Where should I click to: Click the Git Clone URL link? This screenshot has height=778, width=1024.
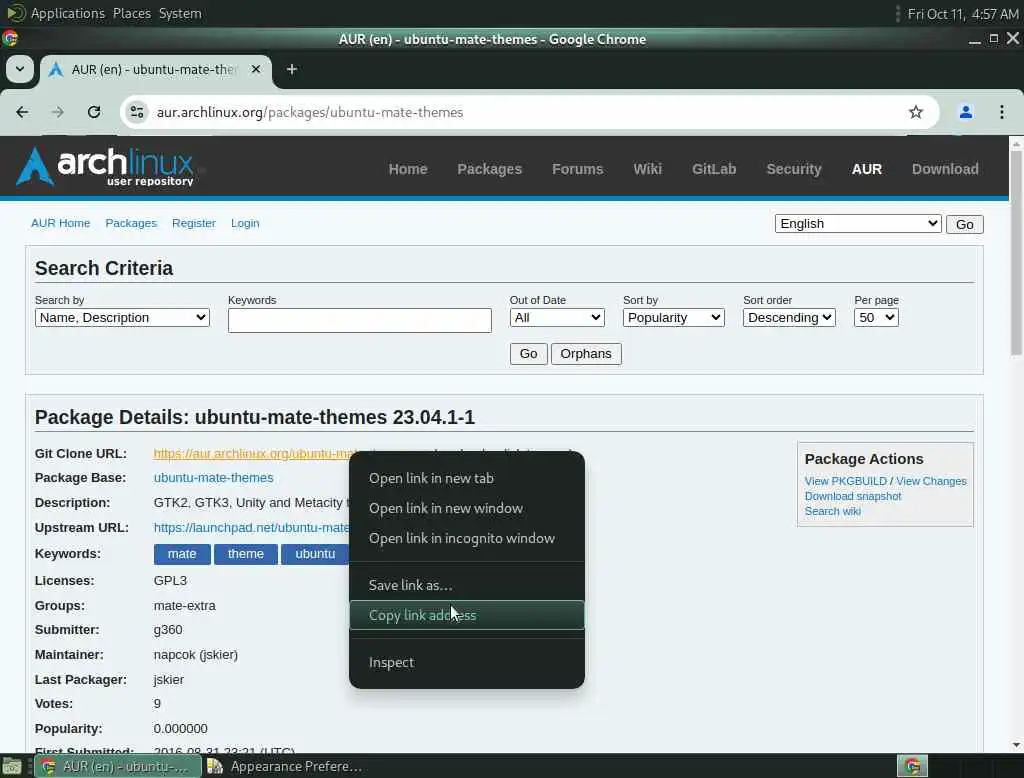point(251,453)
